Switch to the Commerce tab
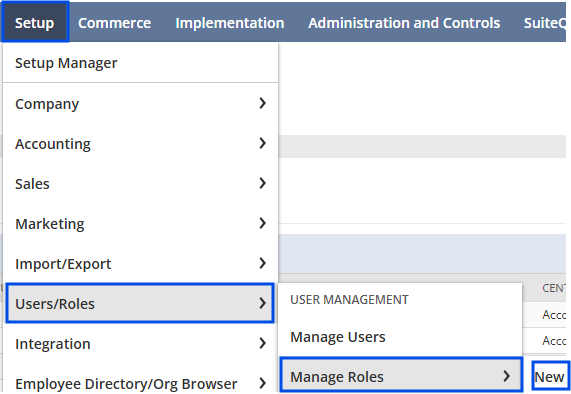The height and width of the screenshot is (394, 571). (114, 23)
